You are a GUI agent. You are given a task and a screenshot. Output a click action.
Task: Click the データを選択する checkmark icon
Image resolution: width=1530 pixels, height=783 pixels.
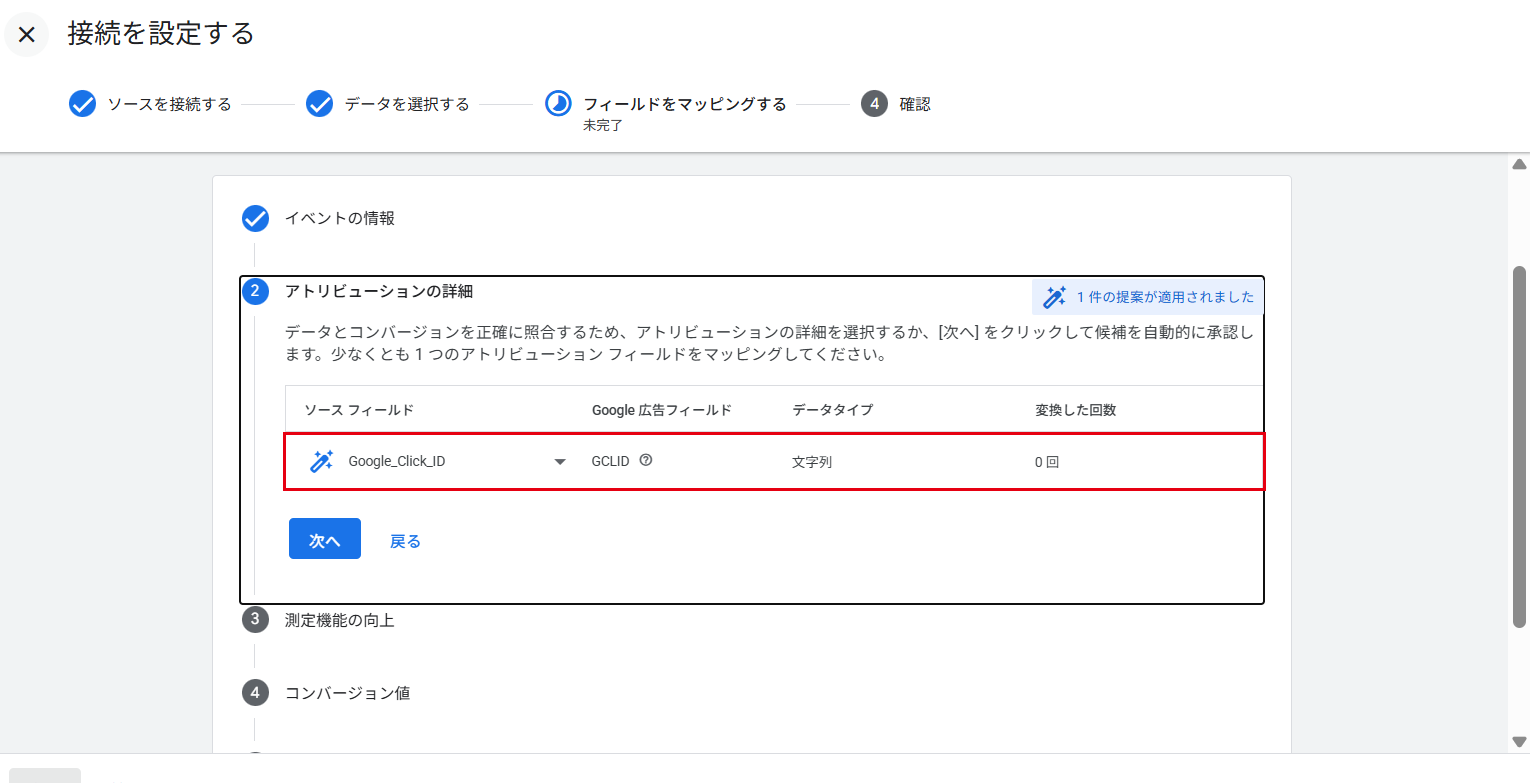pyautogui.click(x=319, y=104)
